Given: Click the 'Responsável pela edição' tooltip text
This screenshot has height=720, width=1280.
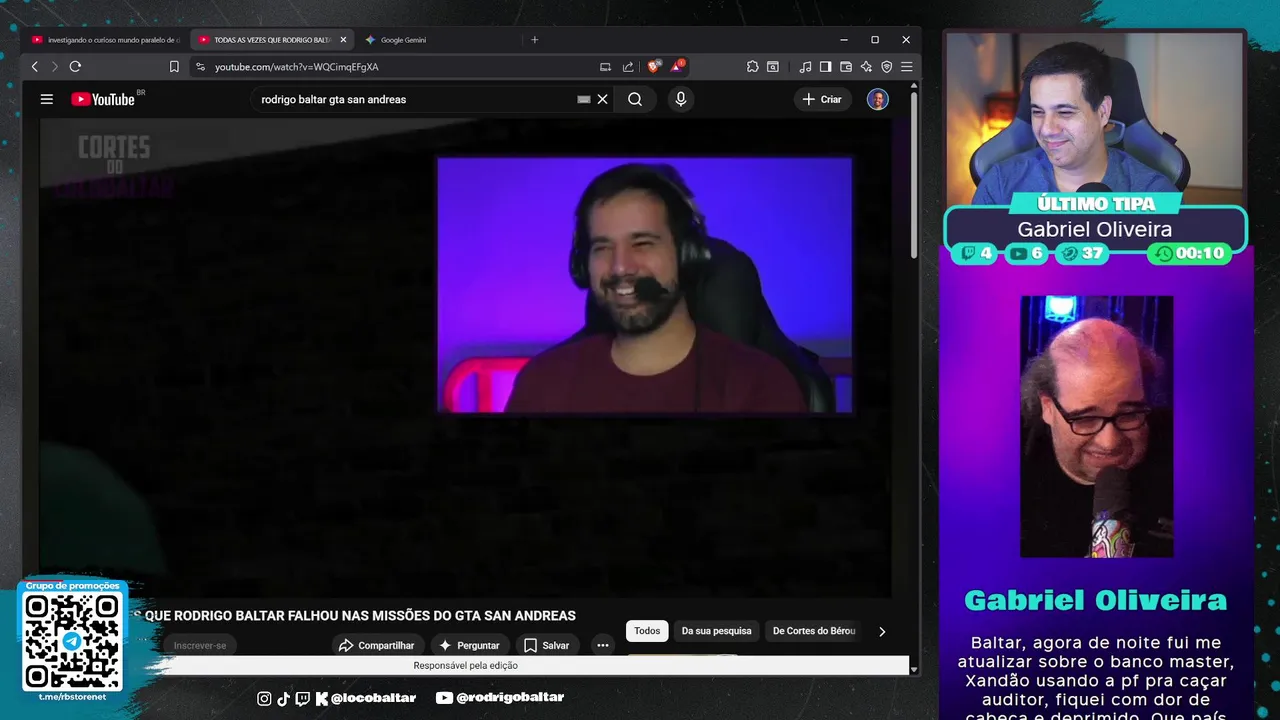Looking at the screenshot, I should pyautogui.click(x=465, y=666).
